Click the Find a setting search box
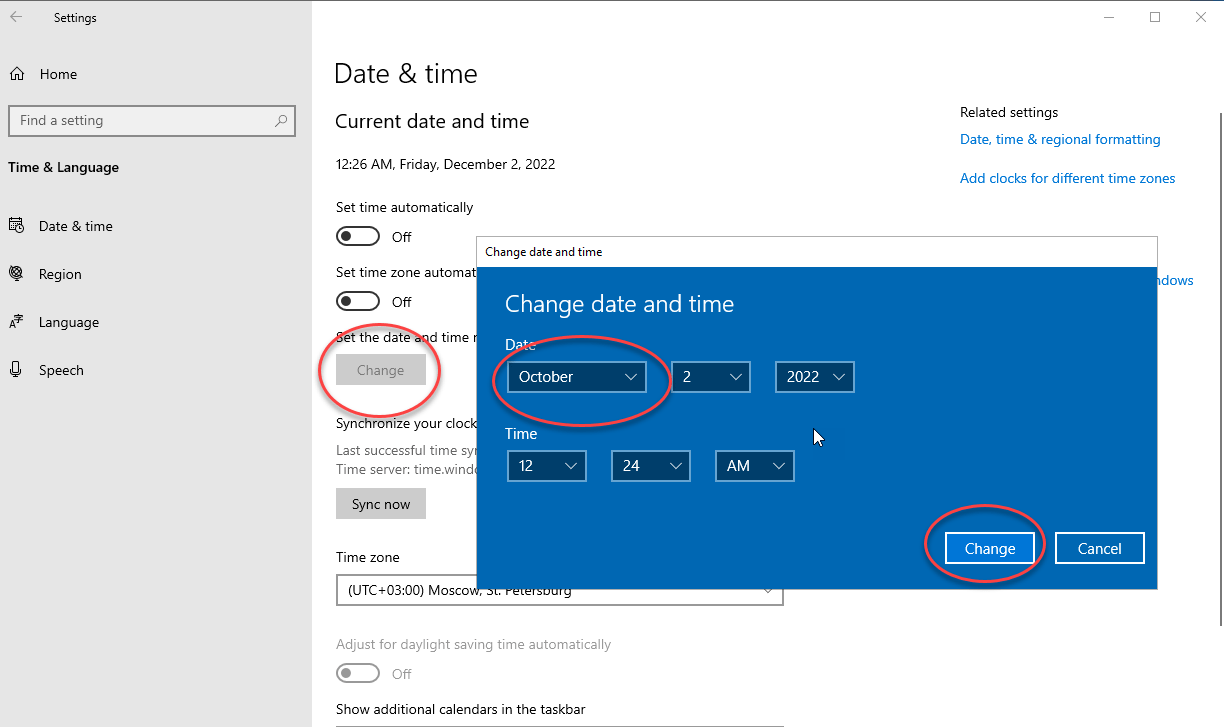Image resolution: width=1224 pixels, height=727 pixels. click(152, 120)
